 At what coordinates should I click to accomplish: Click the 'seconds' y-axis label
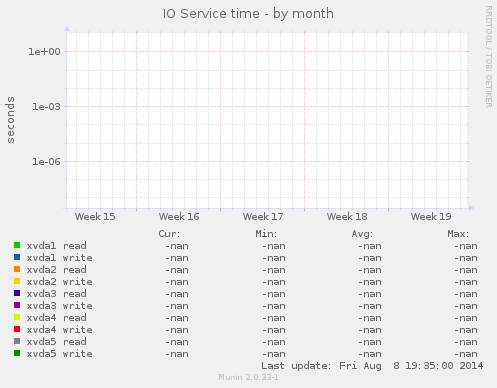(x=11, y=120)
